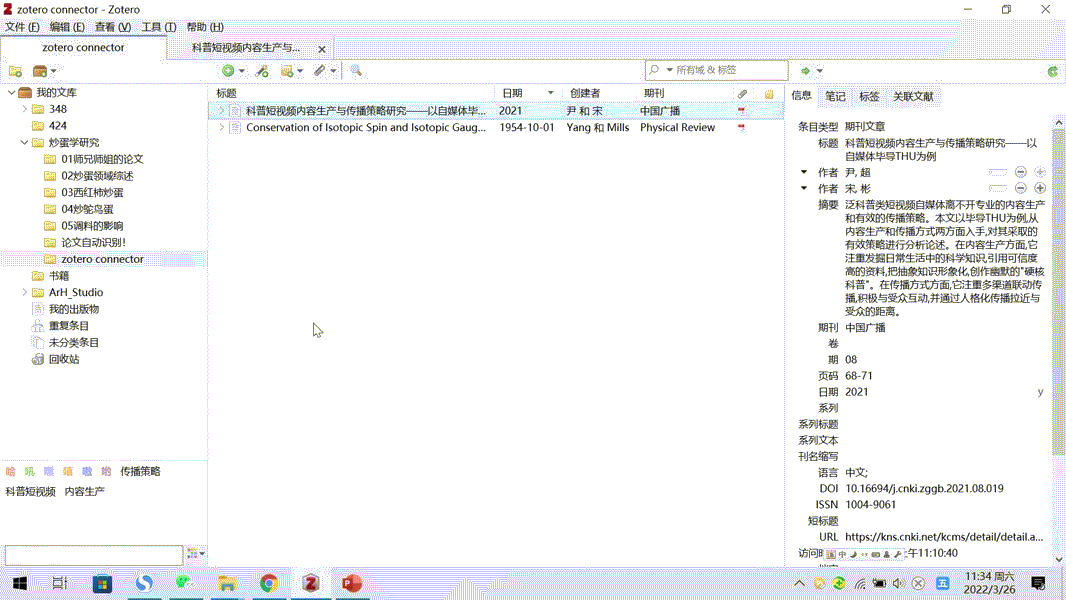
Task: Close the 科普短视频内容生产与 tab
Action: coord(322,49)
